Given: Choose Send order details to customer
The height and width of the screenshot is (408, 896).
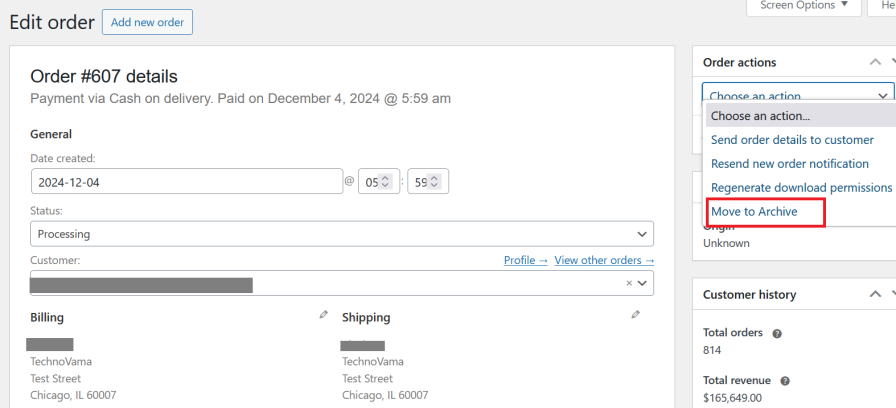Looking at the screenshot, I should click(x=792, y=140).
